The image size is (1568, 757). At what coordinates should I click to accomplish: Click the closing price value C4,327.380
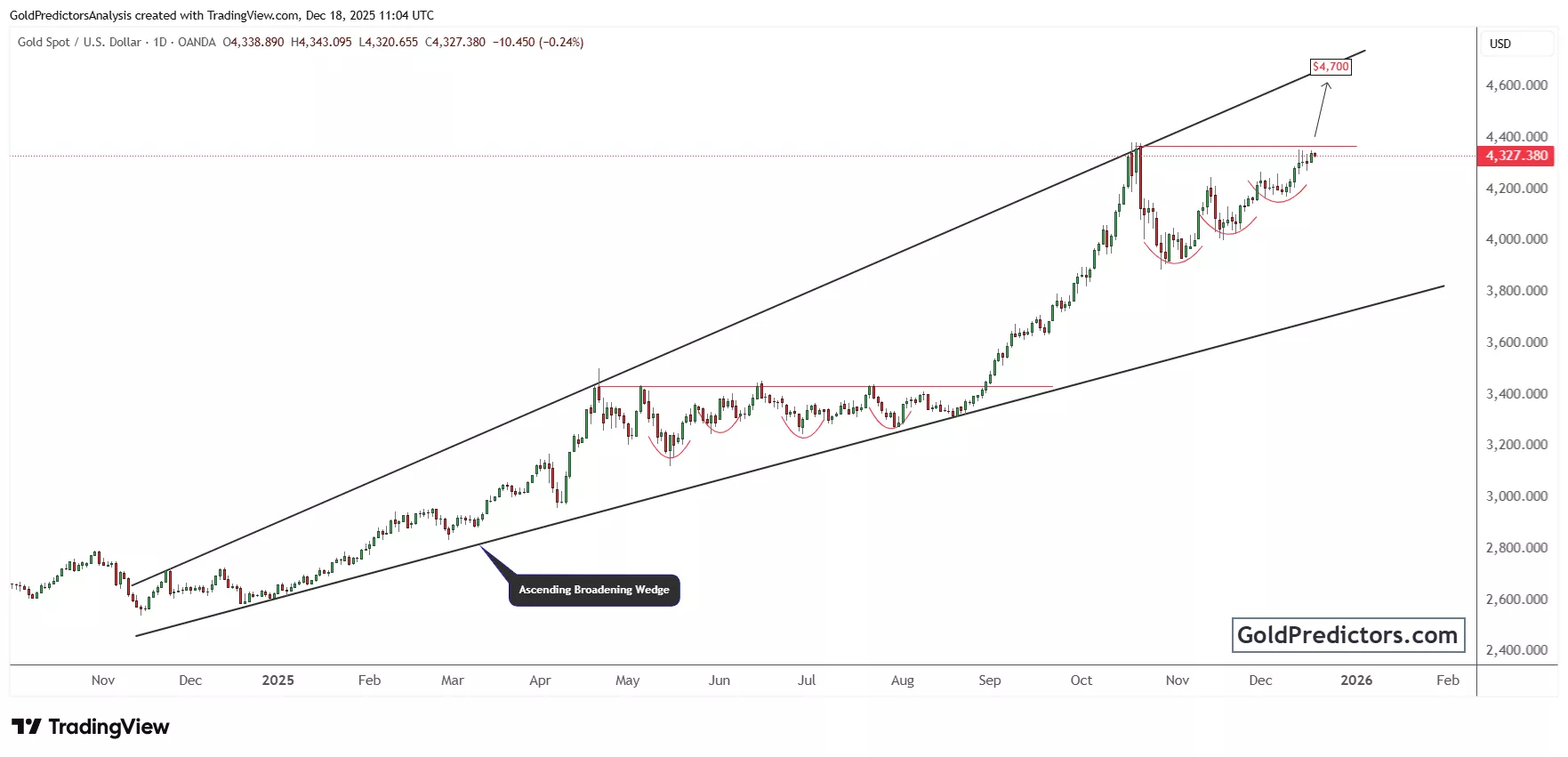pyautogui.click(x=455, y=42)
